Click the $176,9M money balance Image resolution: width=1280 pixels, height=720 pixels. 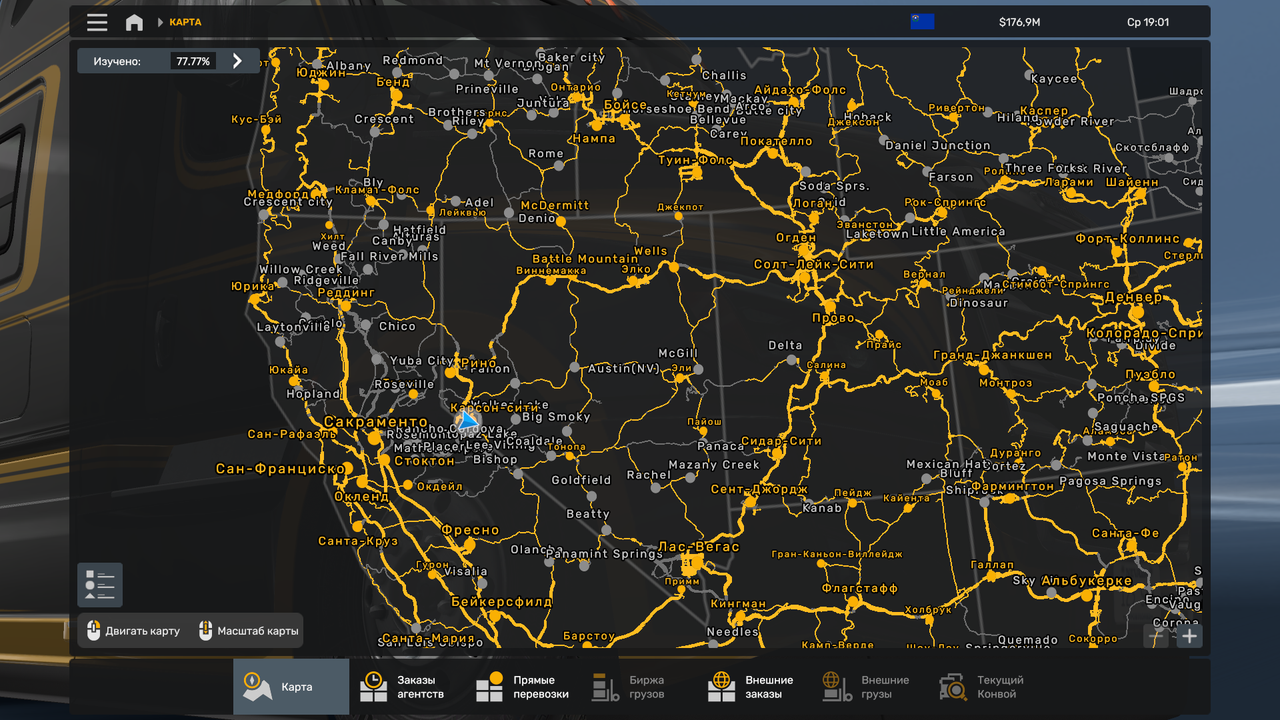click(x=1019, y=22)
